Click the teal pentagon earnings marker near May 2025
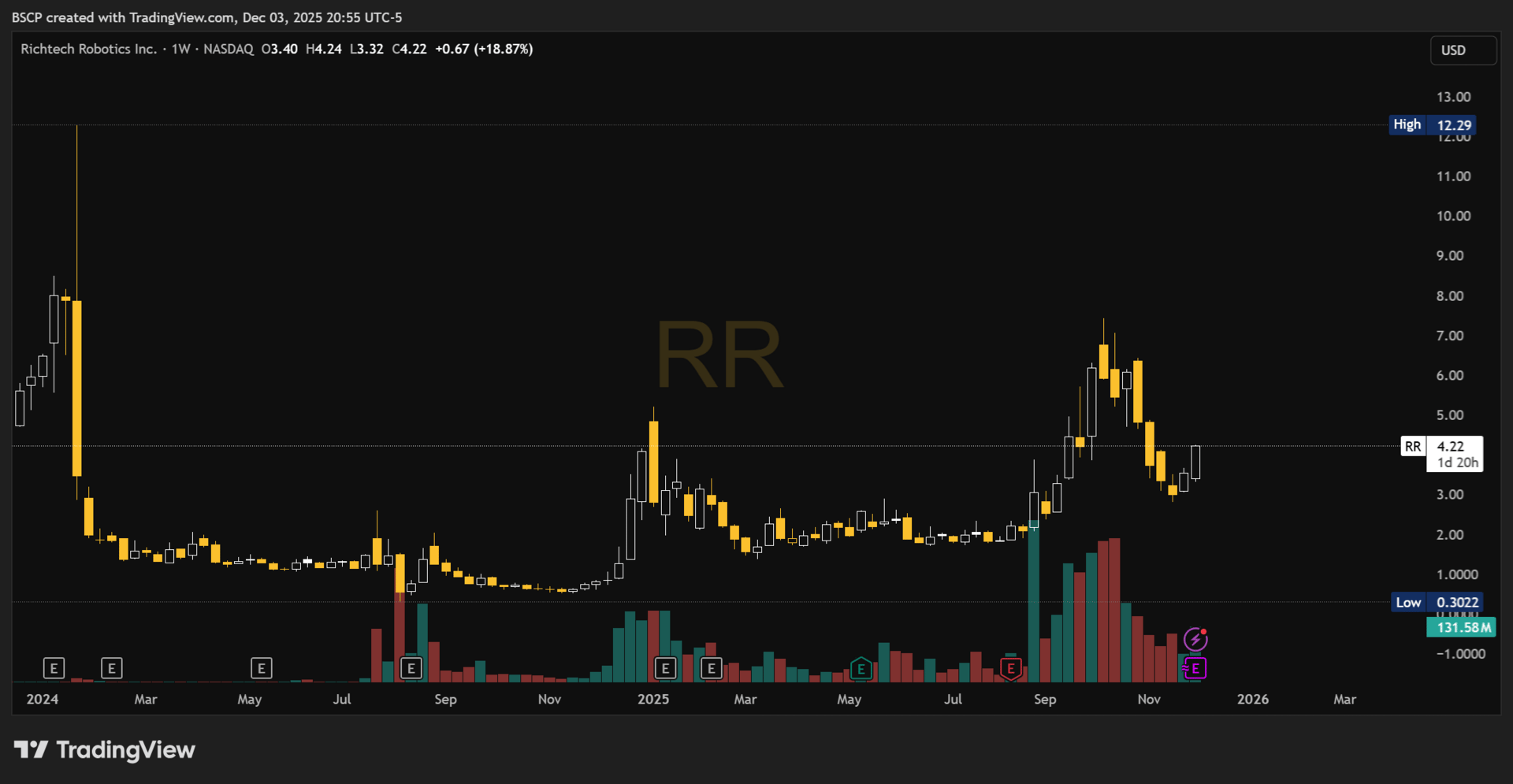Image resolution: width=1513 pixels, height=784 pixels. tap(861, 669)
